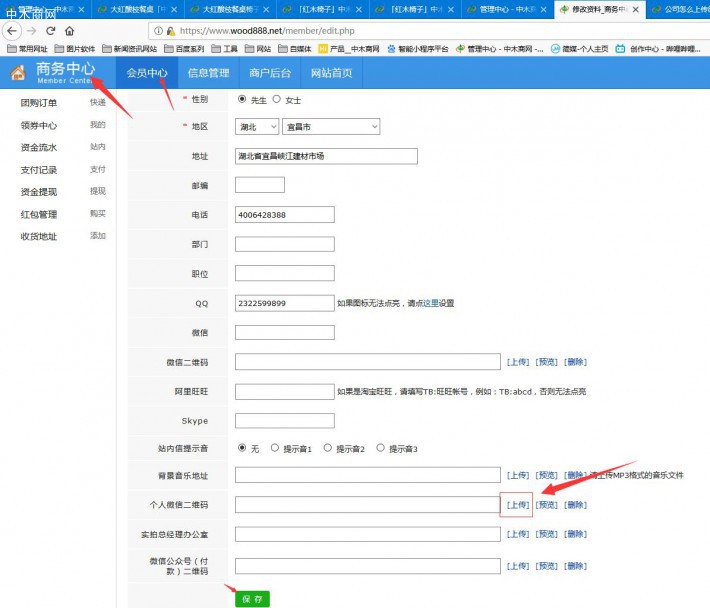Click the green 保存 button
Viewport: 710px width, 608px height.
[252, 599]
